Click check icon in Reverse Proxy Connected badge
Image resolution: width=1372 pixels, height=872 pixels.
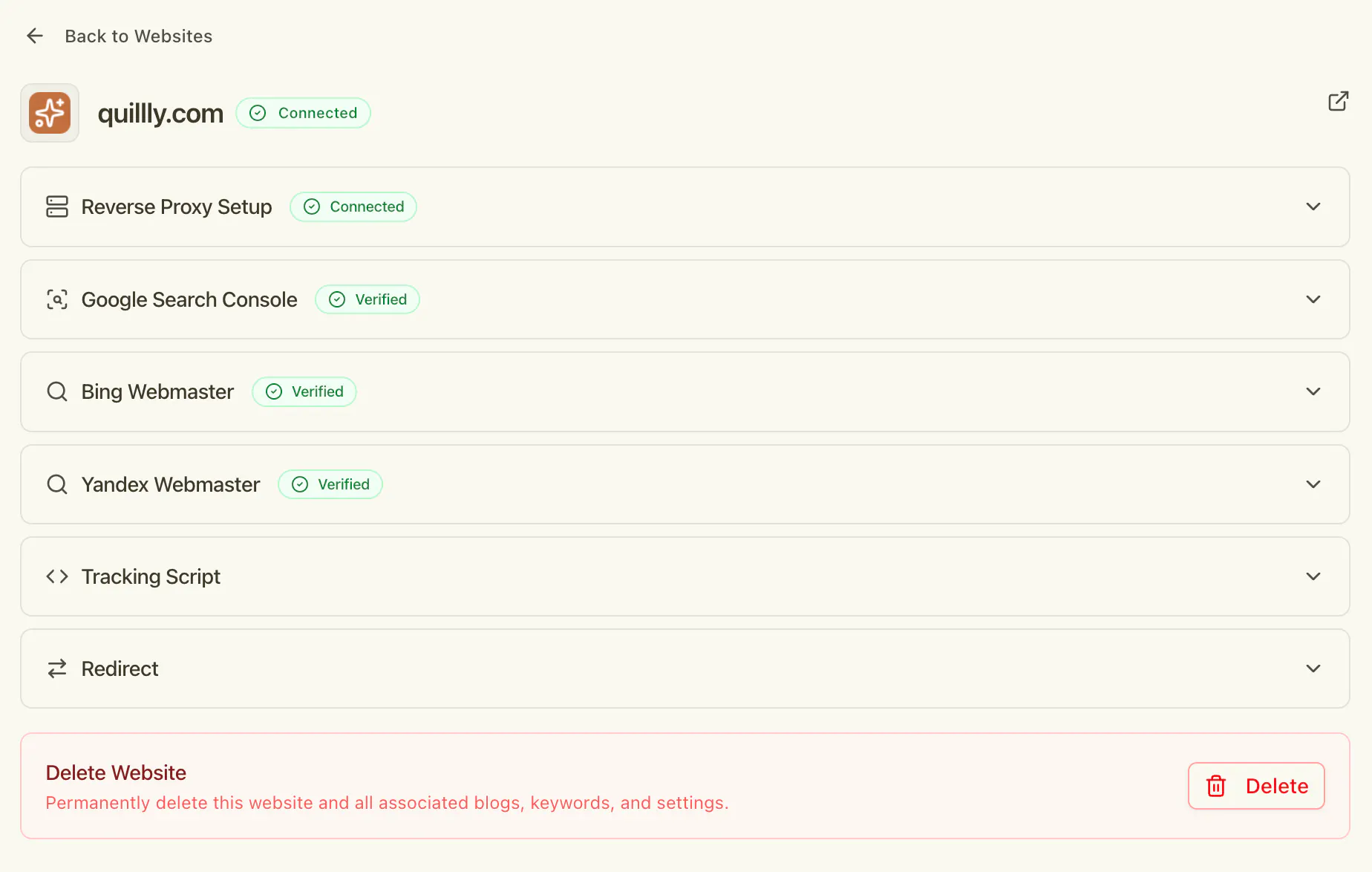(312, 206)
